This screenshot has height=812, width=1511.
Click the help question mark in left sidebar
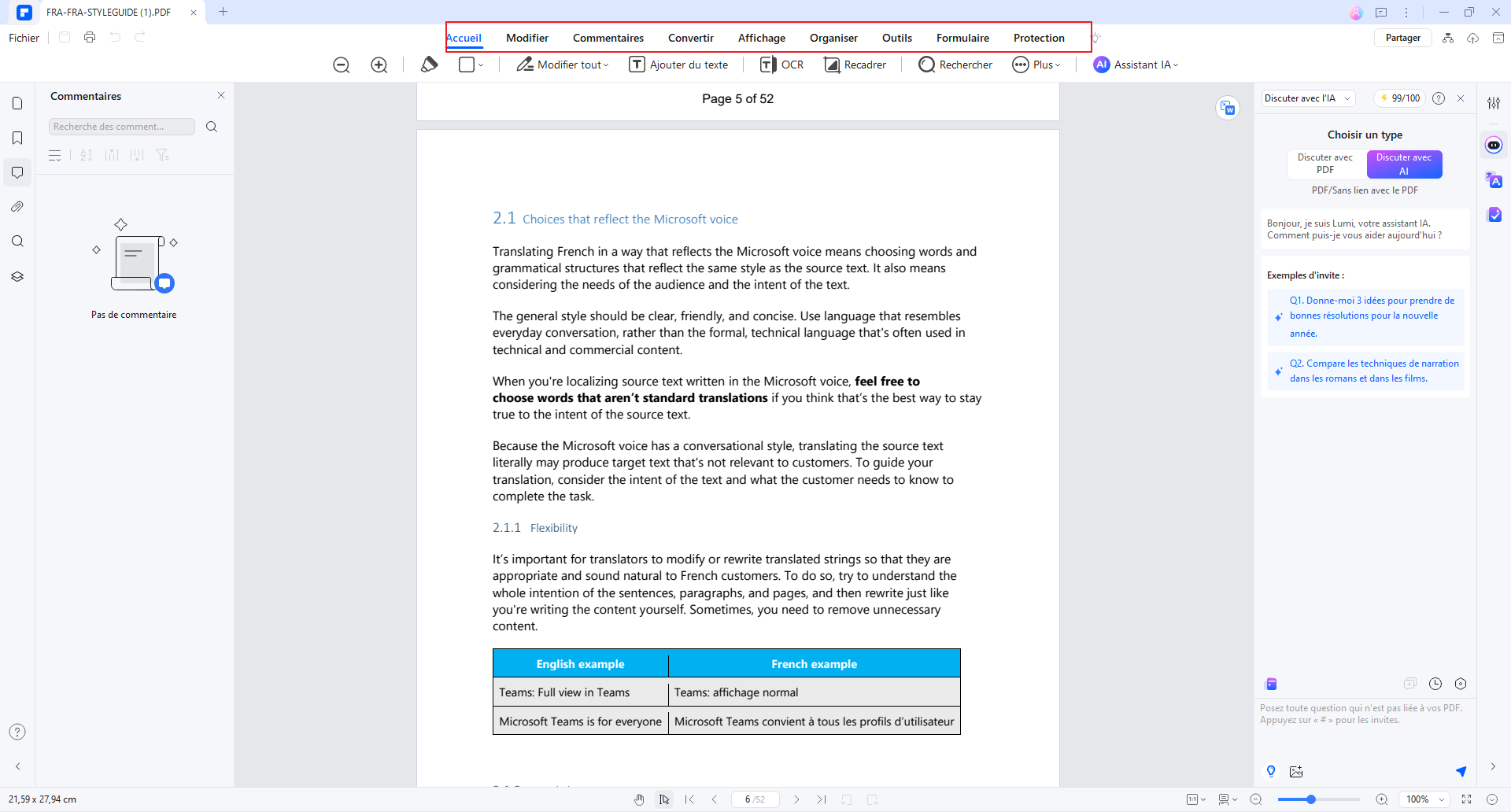point(17,732)
